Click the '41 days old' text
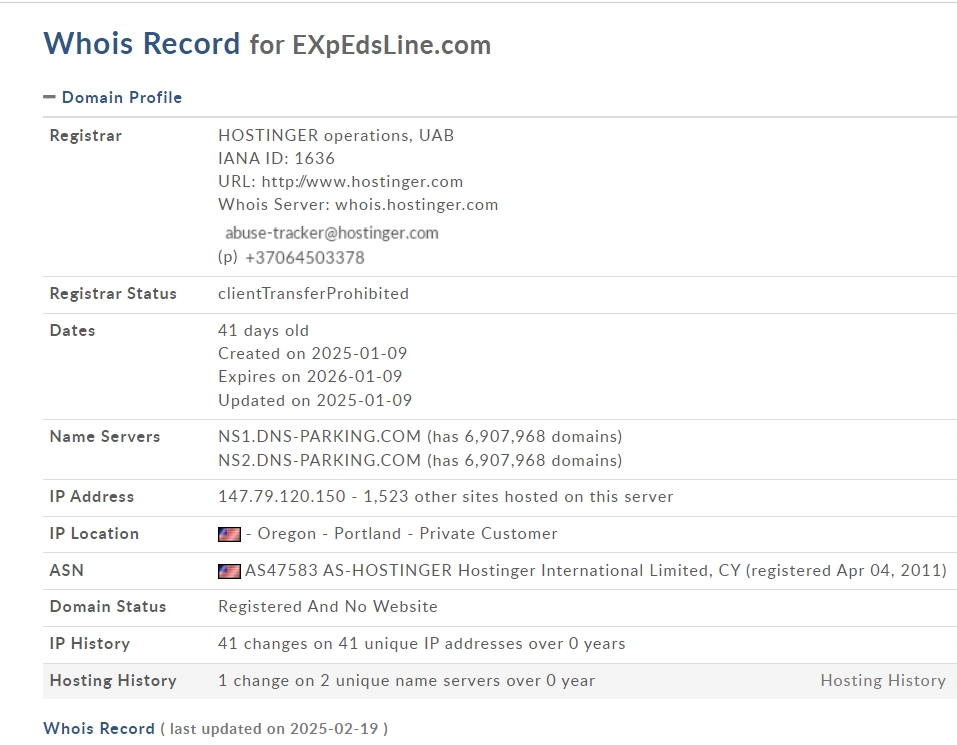This screenshot has height=745, width=957. point(263,331)
